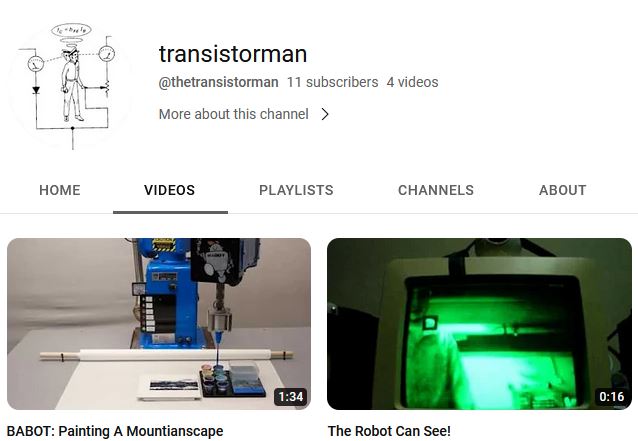Play the BABOT painting video thumbnail
This screenshot has height=441, width=638.
pyautogui.click(x=159, y=324)
